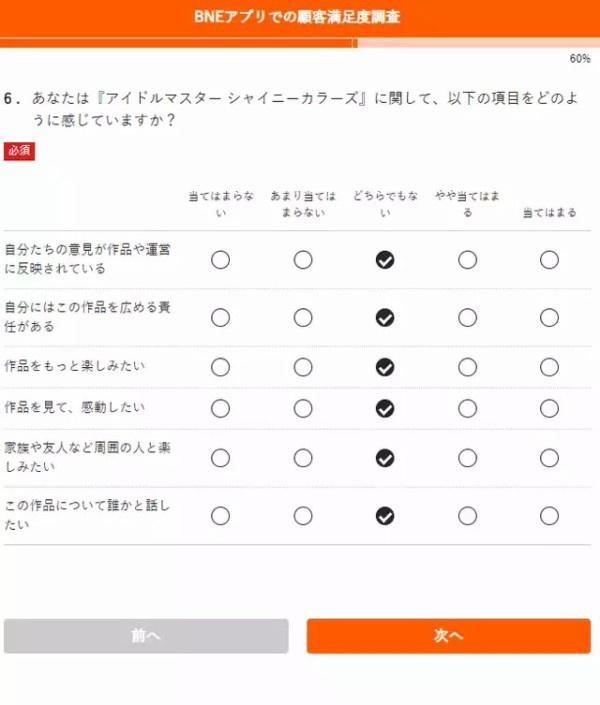
Task: Go to next page with 次へ
Action: point(448,636)
